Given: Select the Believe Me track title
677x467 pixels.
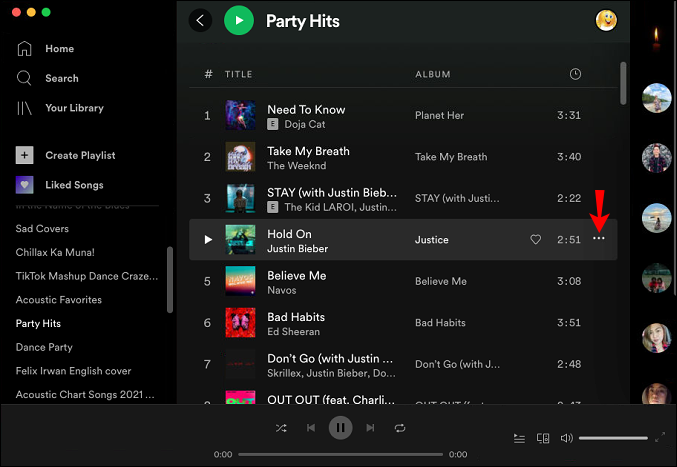Looking at the screenshot, I should 297,275.
